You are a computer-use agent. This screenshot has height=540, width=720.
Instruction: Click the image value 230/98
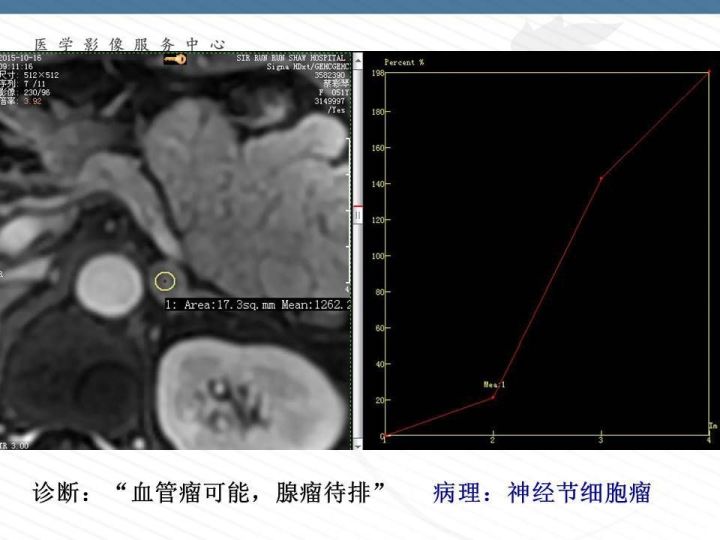point(37,92)
